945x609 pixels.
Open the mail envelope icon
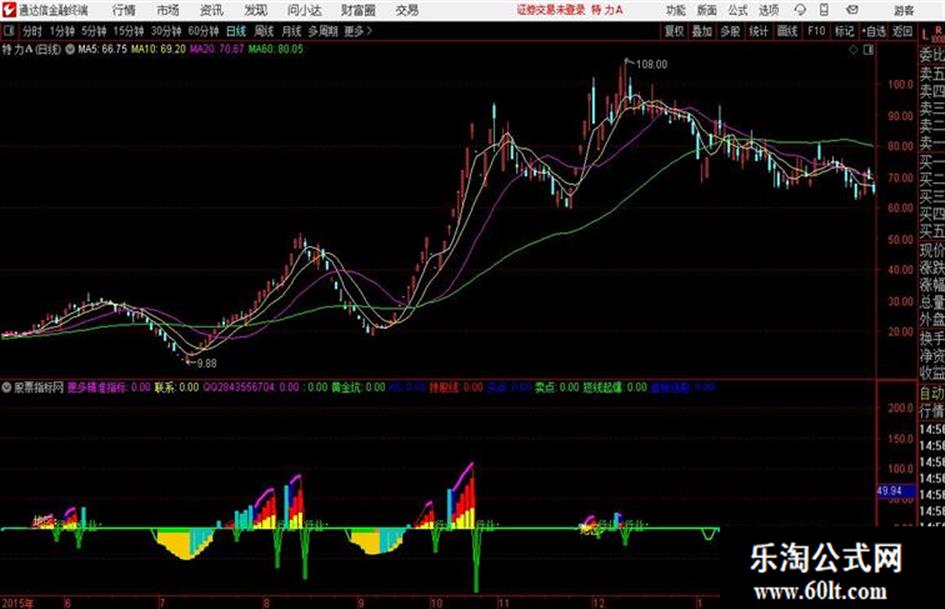[852, 10]
